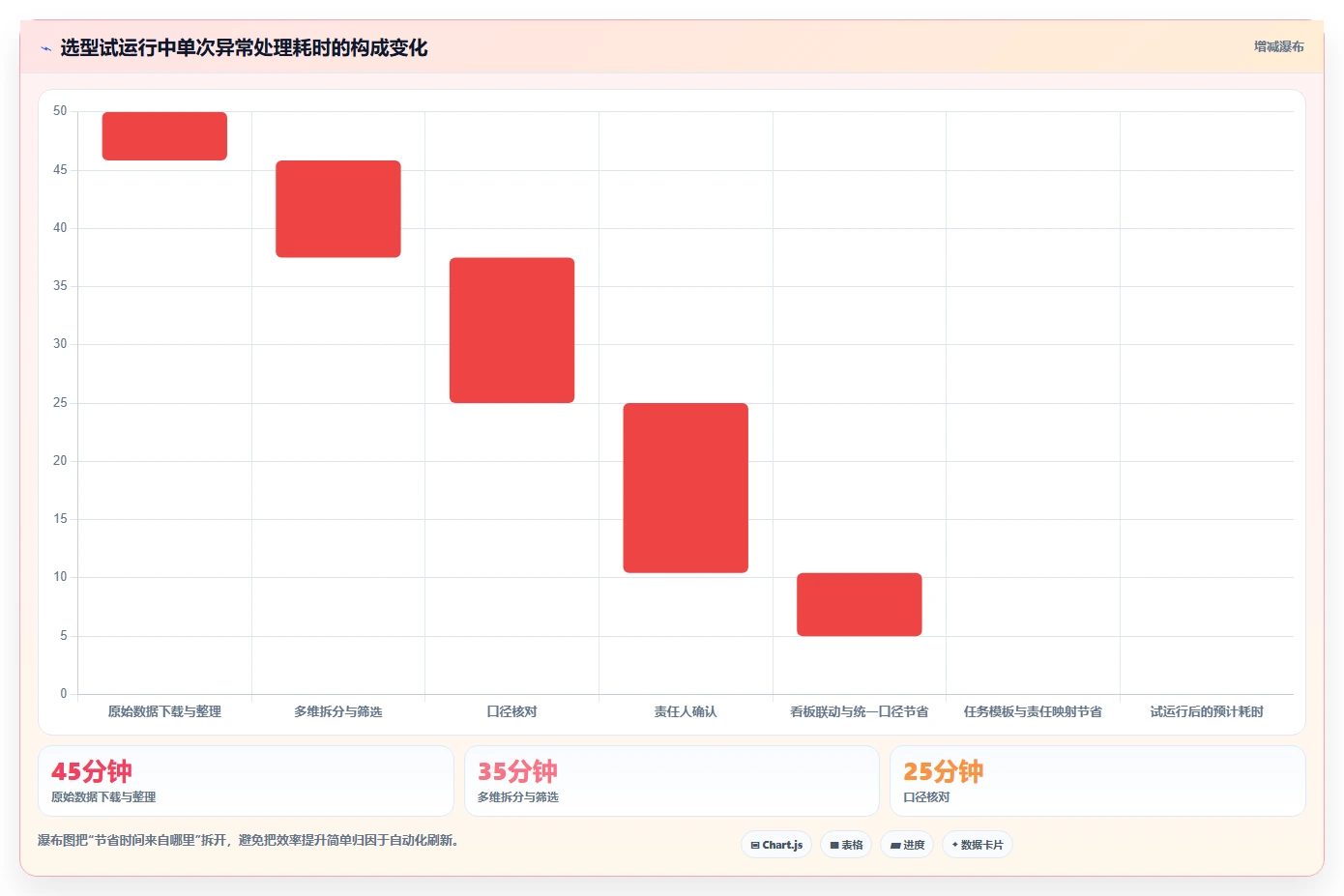The height and width of the screenshot is (896, 1344).
Task: Click the 25分钟 data card
Action: (1097, 781)
